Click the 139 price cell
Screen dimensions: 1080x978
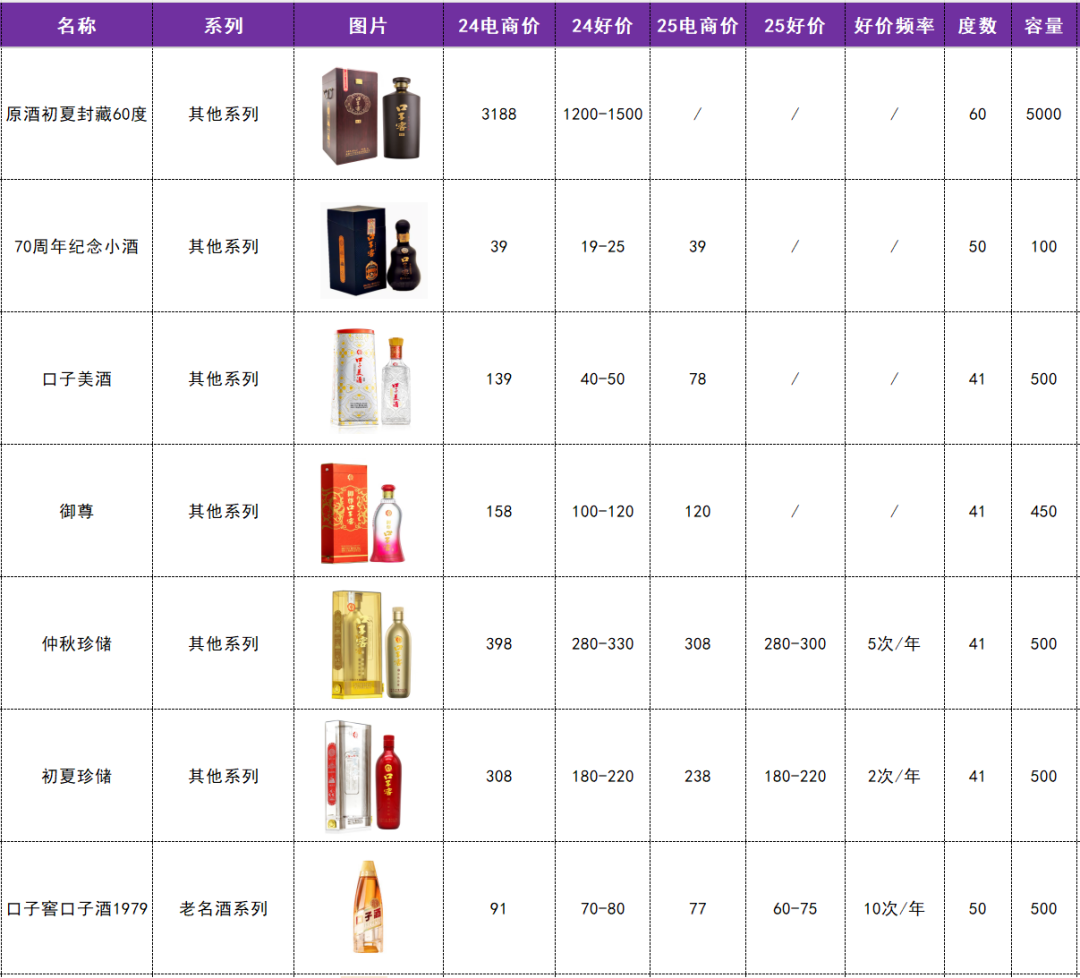(x=499, y=379)
